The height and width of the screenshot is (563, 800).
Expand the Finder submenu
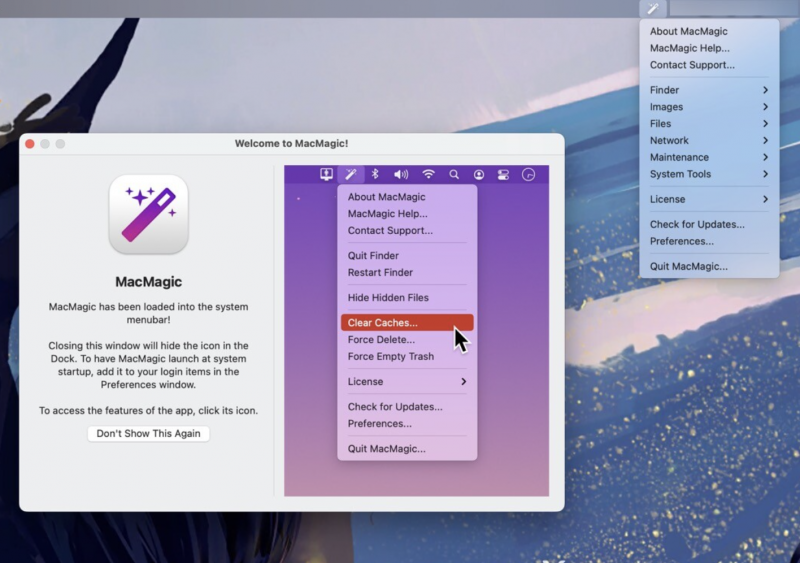pyautogui.click(x=709, y=90)
